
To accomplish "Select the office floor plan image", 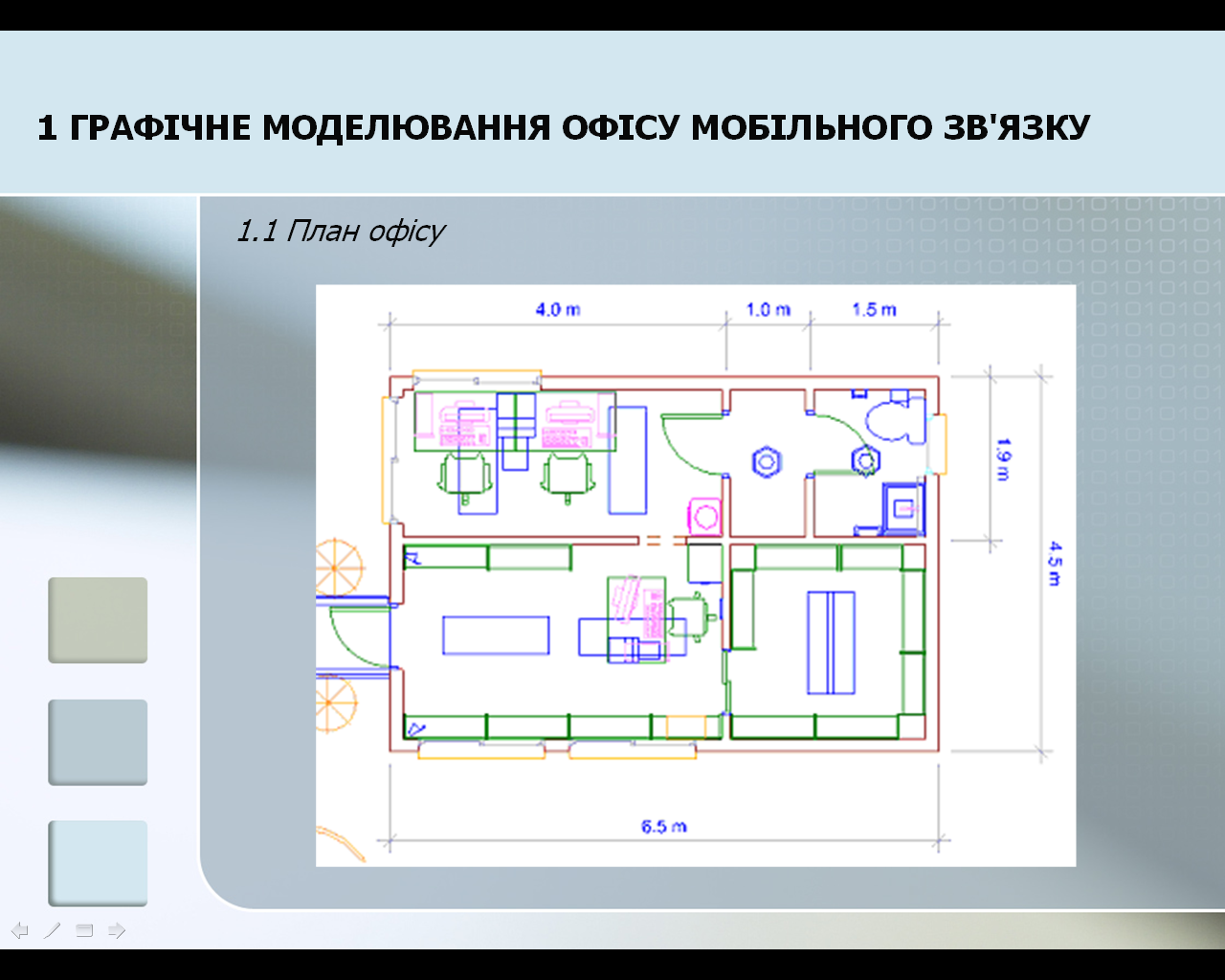I will [x=696, y=575].
